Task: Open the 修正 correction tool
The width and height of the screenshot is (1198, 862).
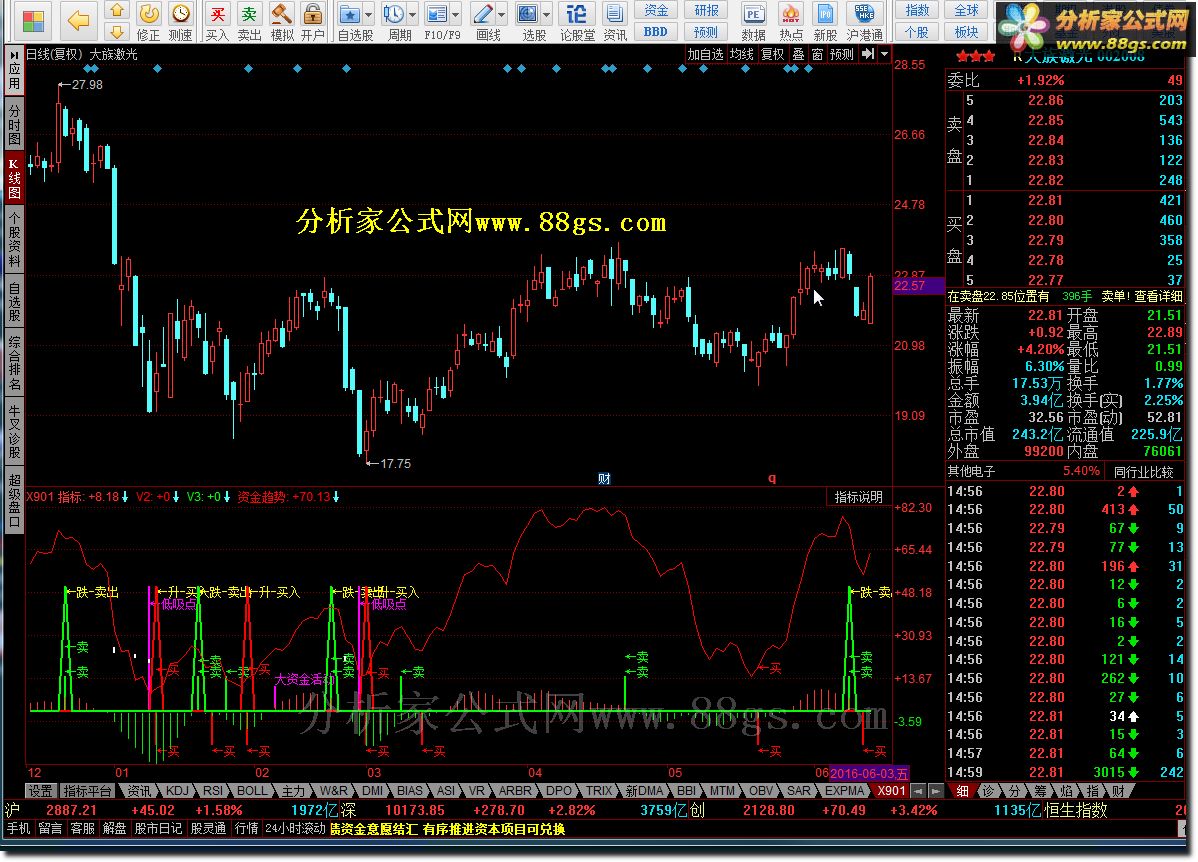Action: point(148,21)
